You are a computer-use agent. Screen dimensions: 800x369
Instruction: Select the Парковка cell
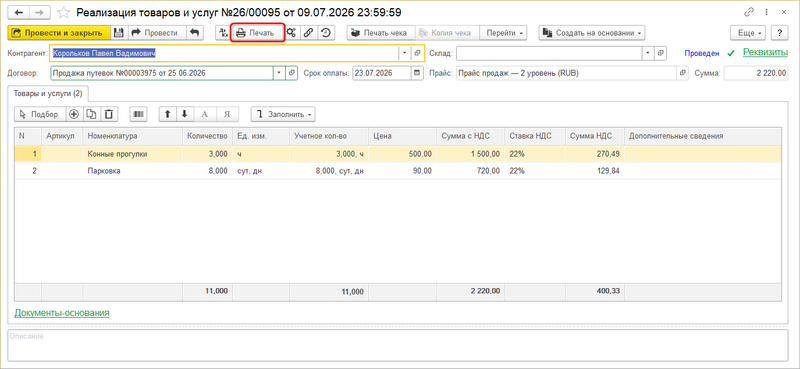tap(133, 171)
